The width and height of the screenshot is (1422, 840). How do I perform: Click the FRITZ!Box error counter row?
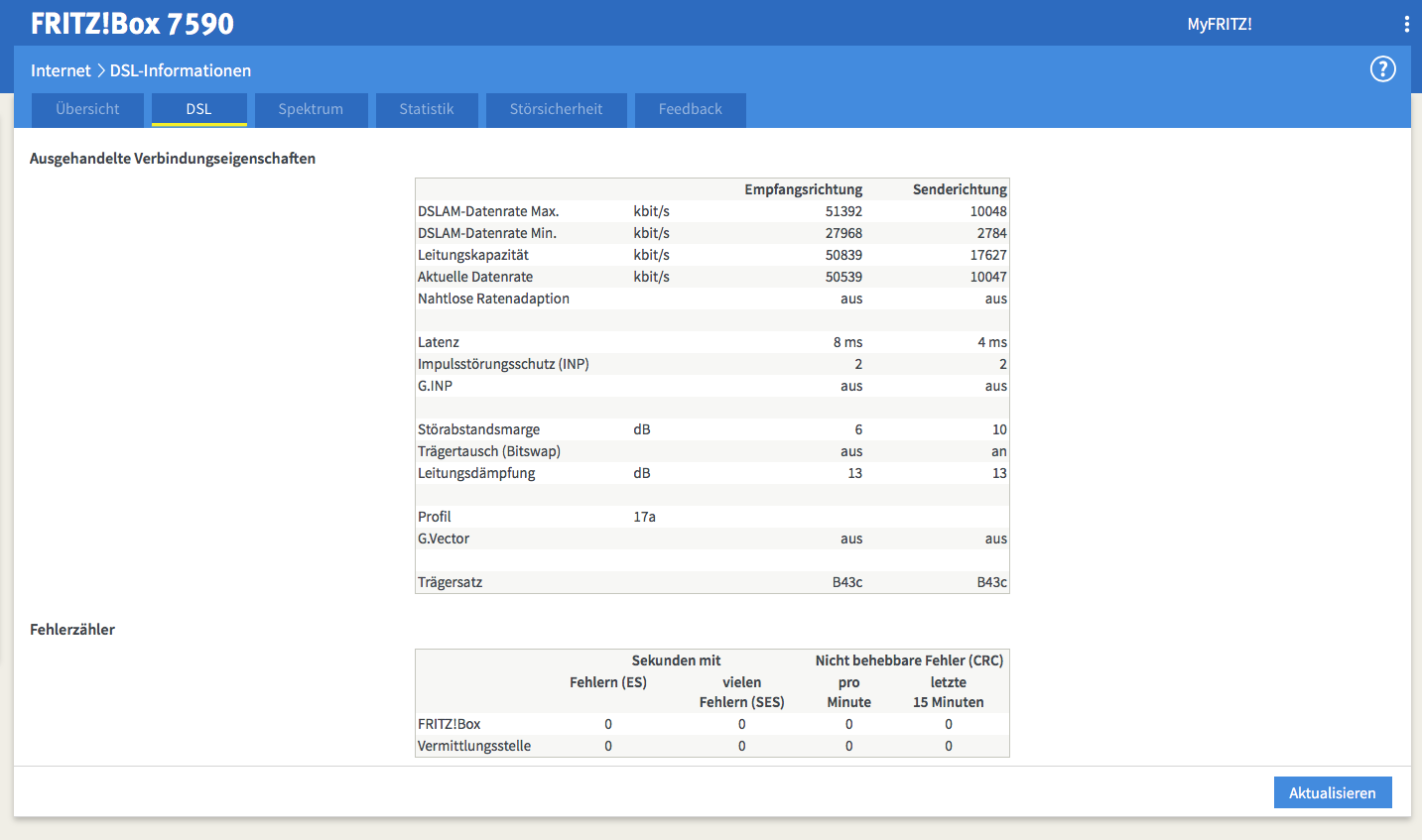pyautogui.click(x=712, y=724)
